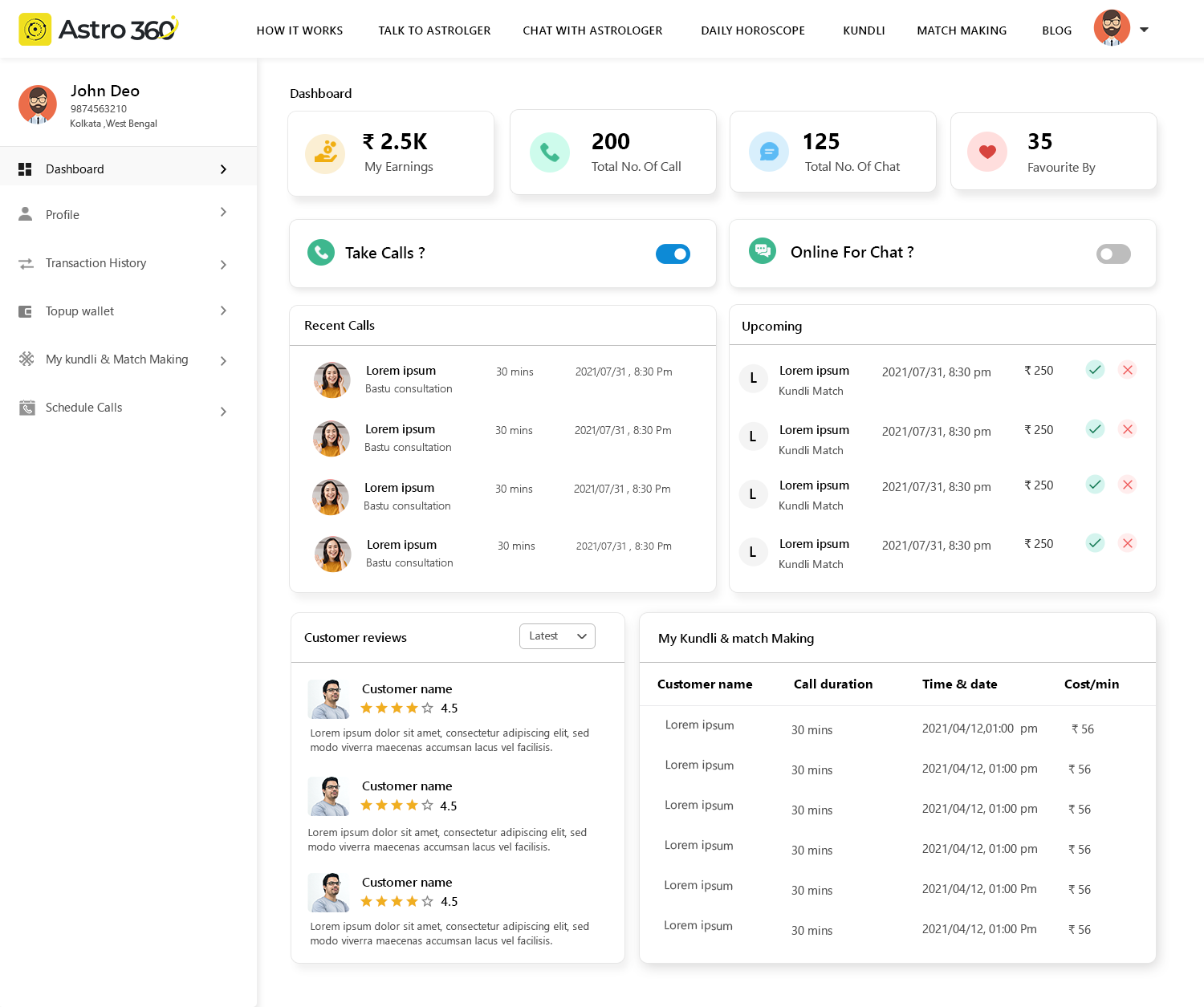Click the Favourite By heart icon

tap(987, 152)
